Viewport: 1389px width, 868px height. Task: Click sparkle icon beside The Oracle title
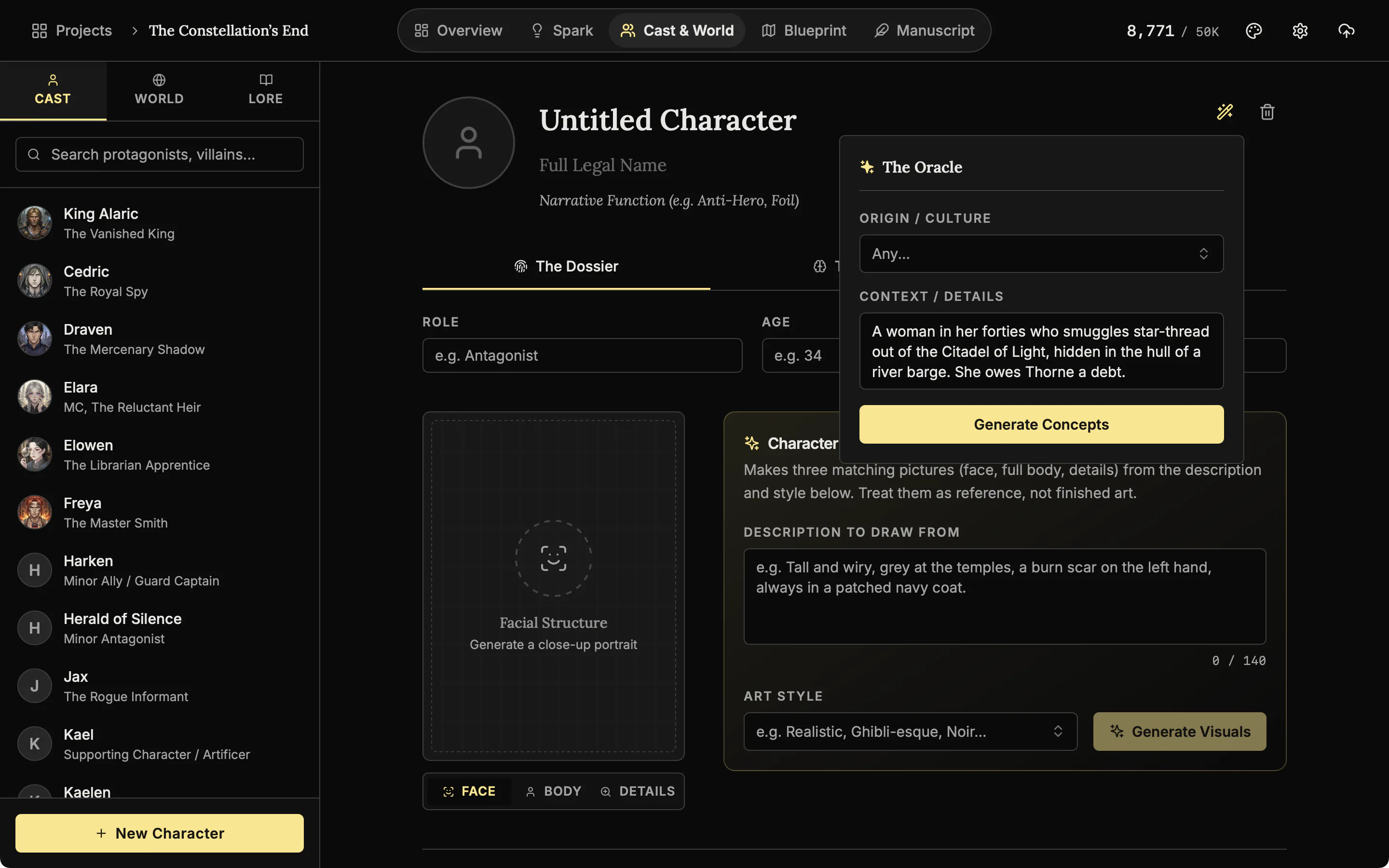coord(867,167)
